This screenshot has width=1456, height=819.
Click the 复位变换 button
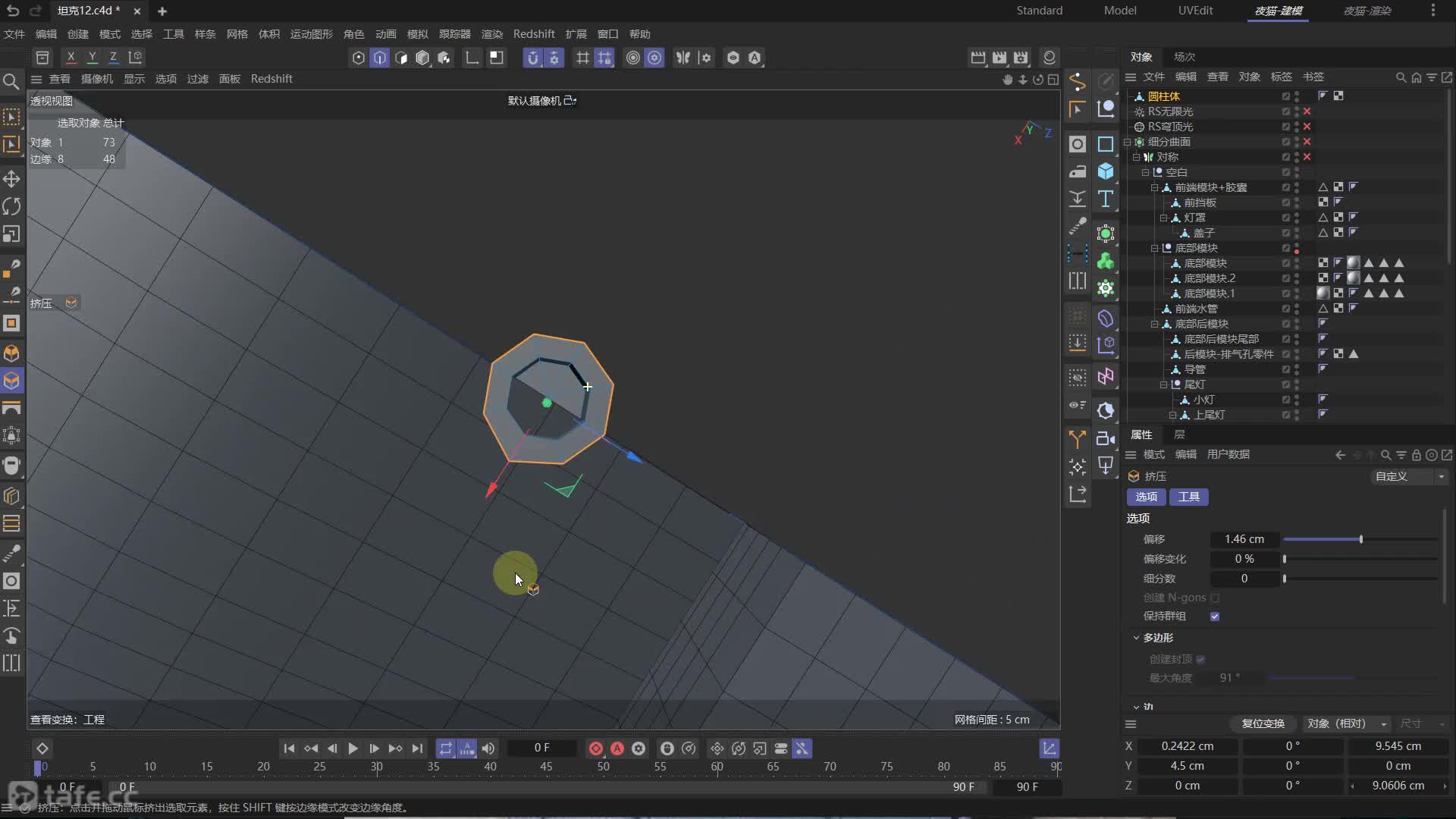[x=1263, y=723]
